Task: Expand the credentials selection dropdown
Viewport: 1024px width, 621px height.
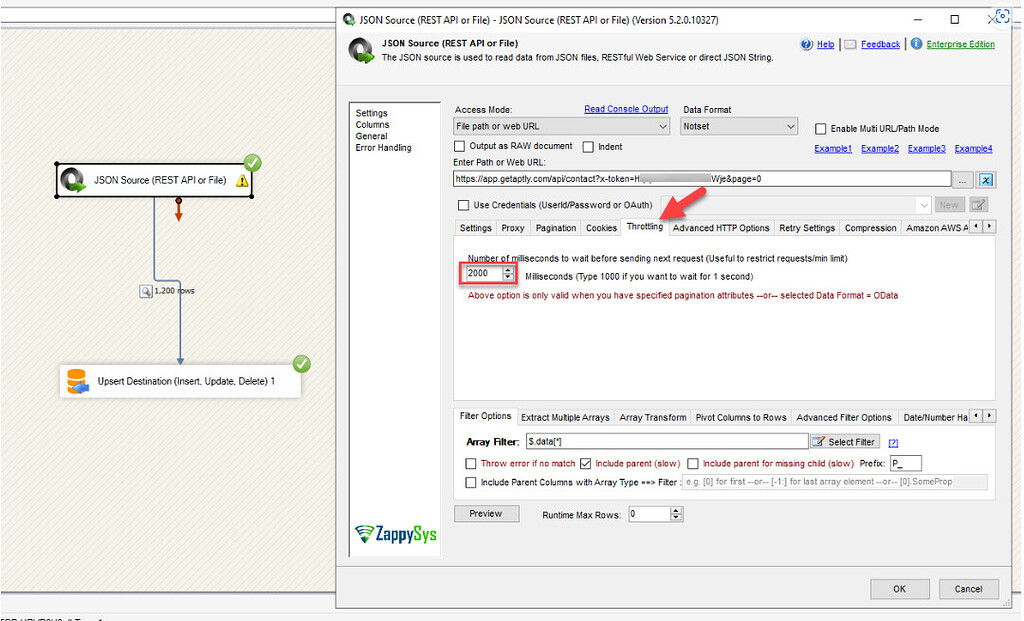Action: [922, 204]
